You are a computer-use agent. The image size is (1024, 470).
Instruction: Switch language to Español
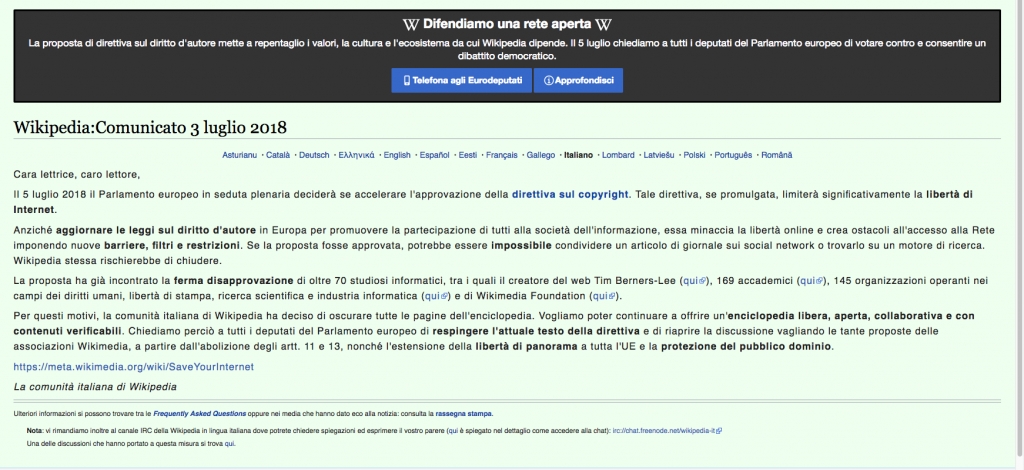[x=434, y=155]
